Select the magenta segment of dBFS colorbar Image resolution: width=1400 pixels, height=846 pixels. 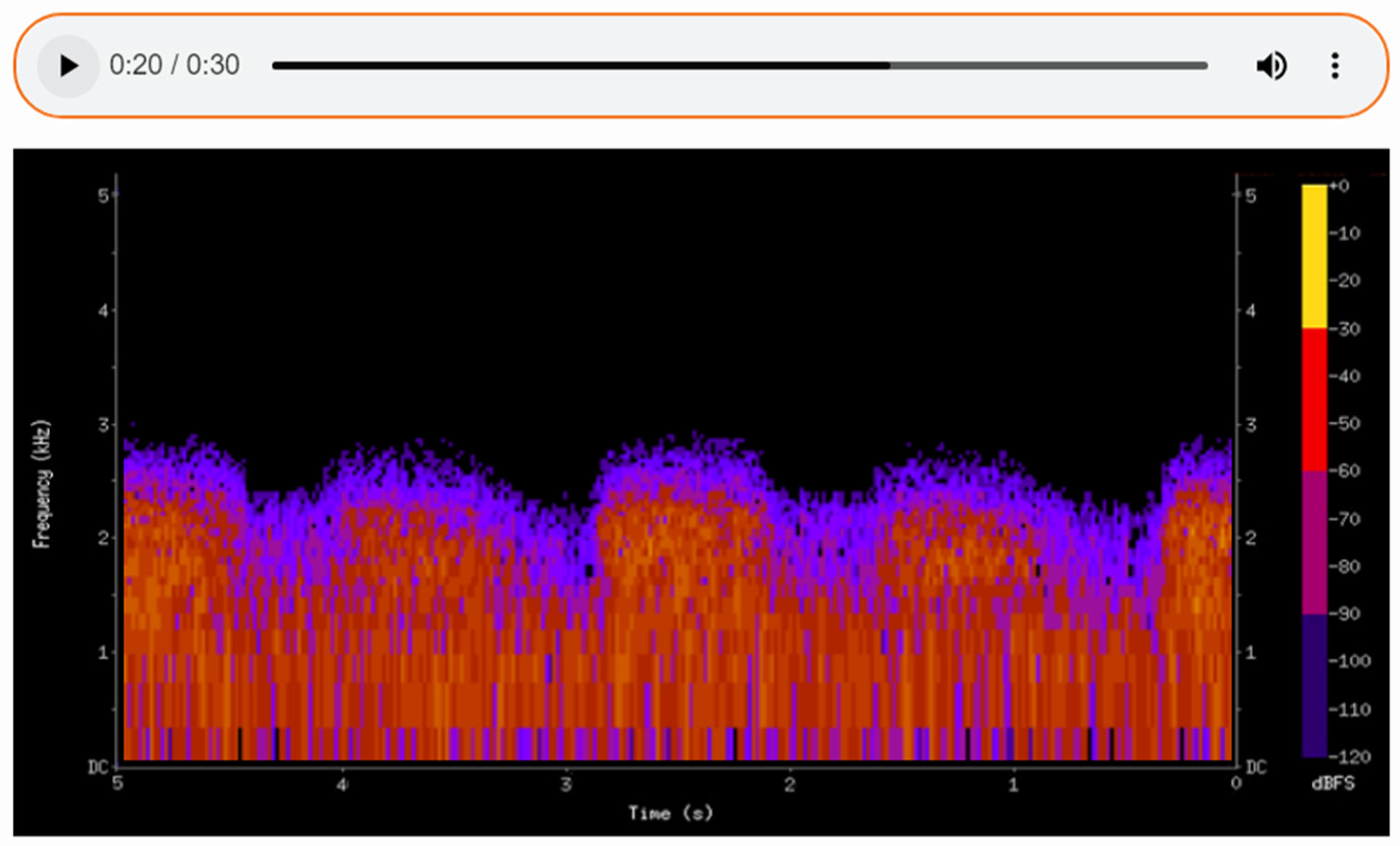point(1313,543)
